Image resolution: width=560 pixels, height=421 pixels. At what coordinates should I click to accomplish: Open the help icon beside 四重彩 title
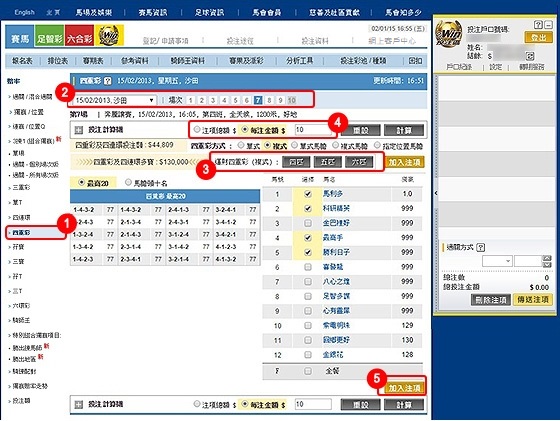(108, 81)
